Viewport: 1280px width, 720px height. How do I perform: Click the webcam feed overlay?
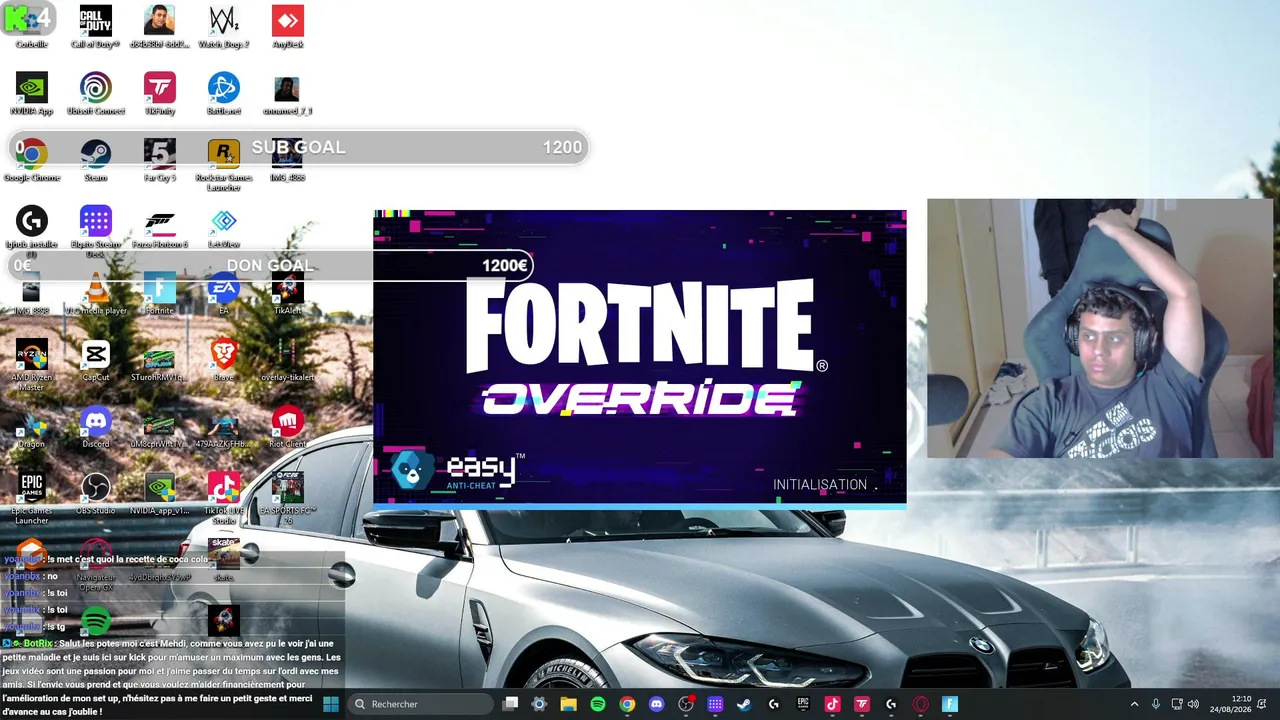click(1100, 328)
